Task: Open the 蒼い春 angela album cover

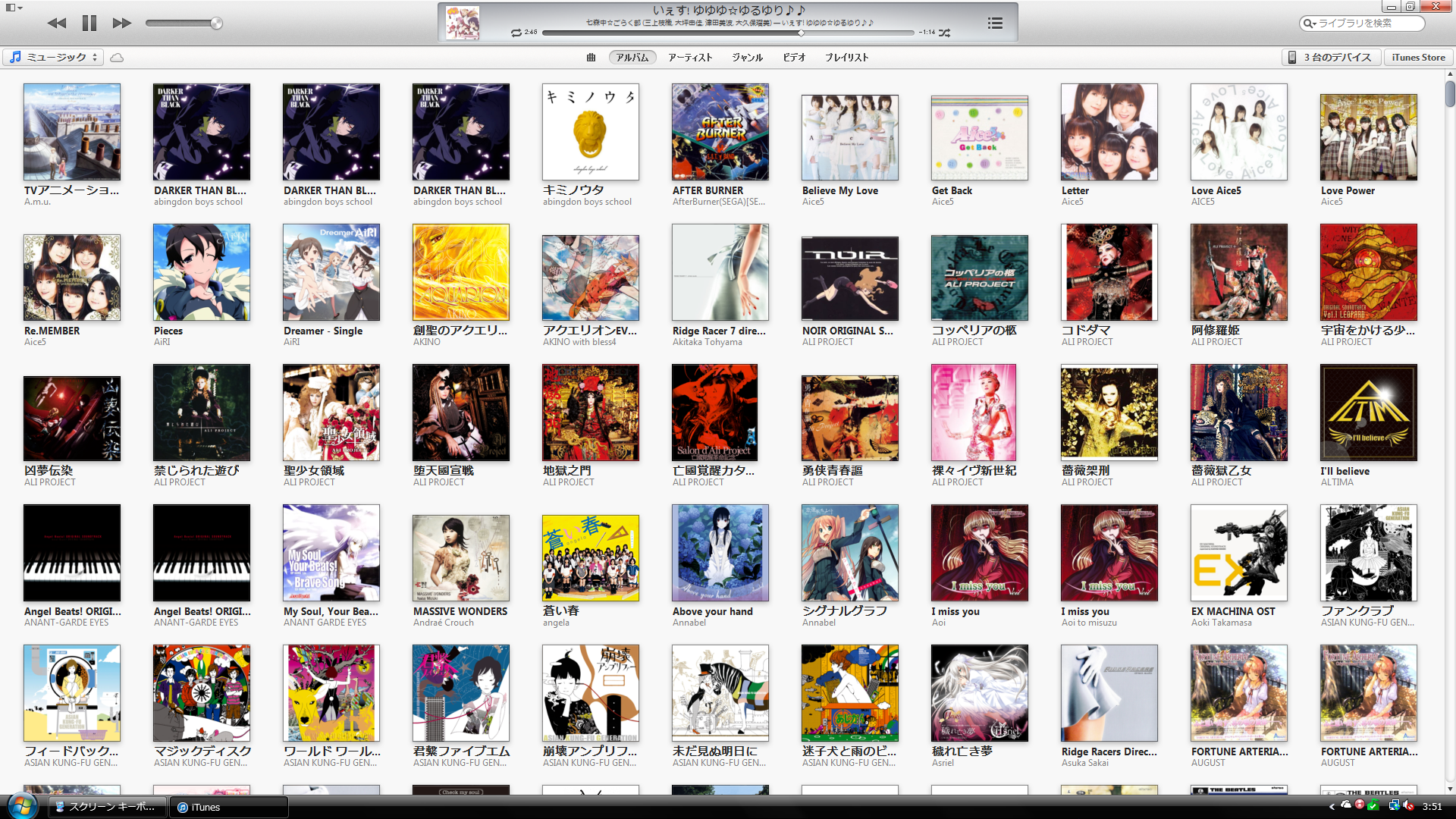Action: [591, 558]
